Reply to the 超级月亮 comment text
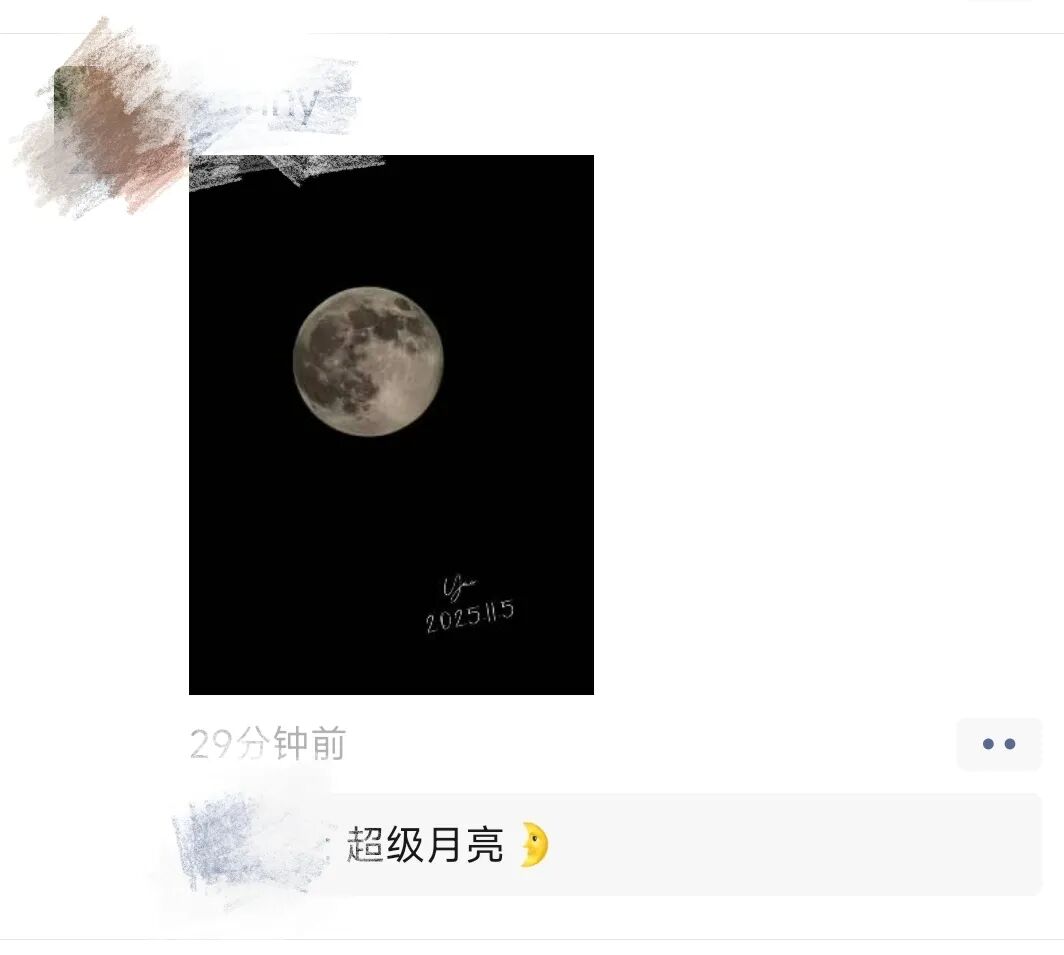1064x955 pixels. click(425, 845)
